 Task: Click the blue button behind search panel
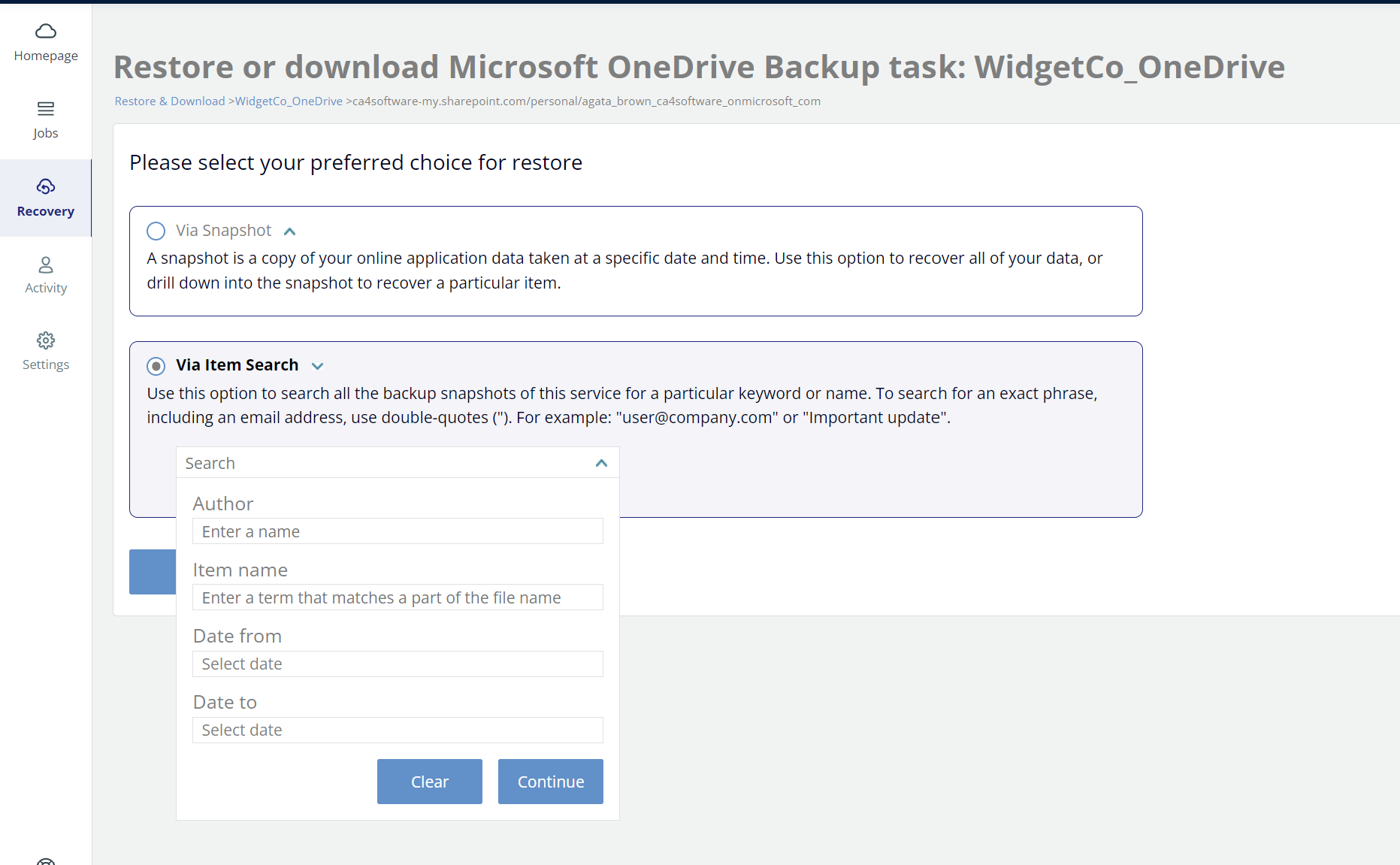[x=153, y=572]
